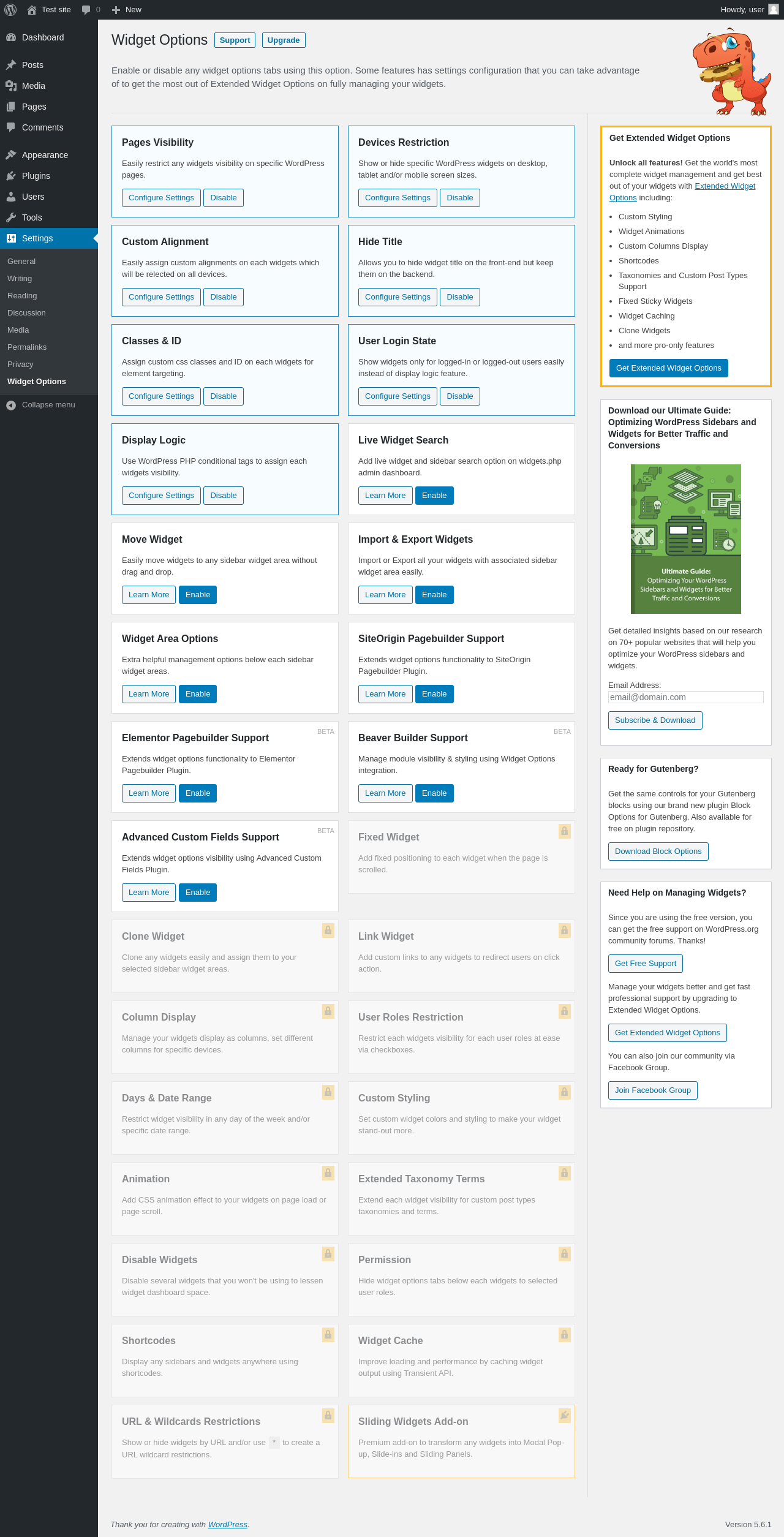
Task: Click the plug icon on Sliding Widgets Add-on
Action: click(565, 1415)
